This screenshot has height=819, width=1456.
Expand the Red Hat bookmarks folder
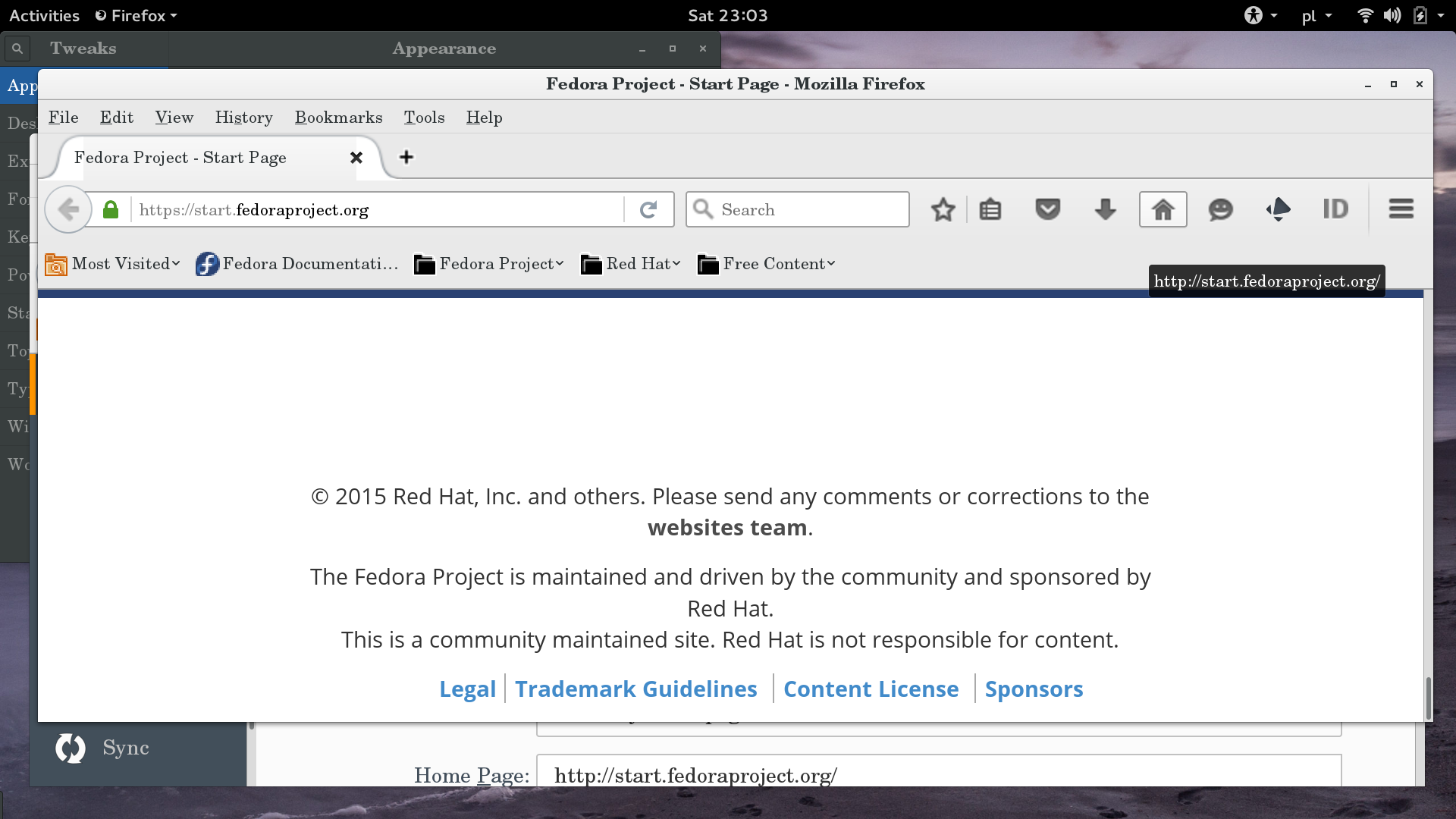pos(631,264)
